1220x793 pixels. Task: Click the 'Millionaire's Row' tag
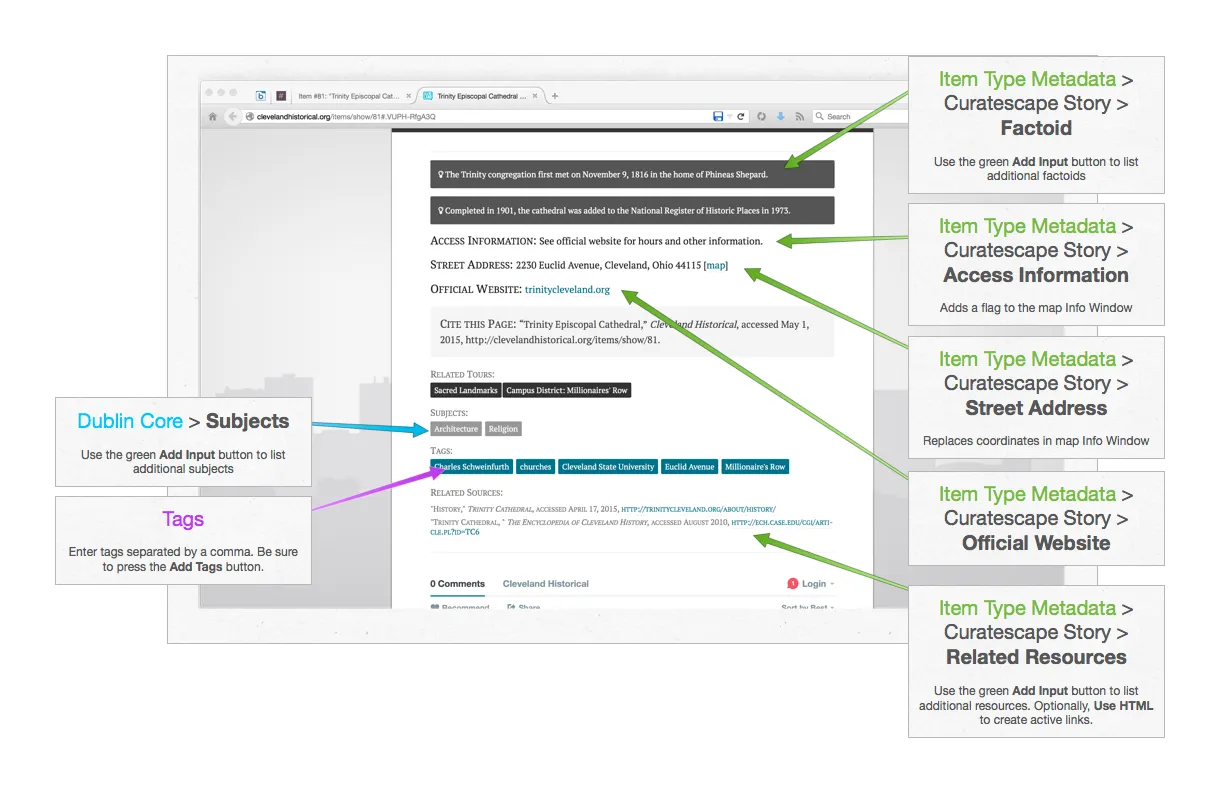755,467
